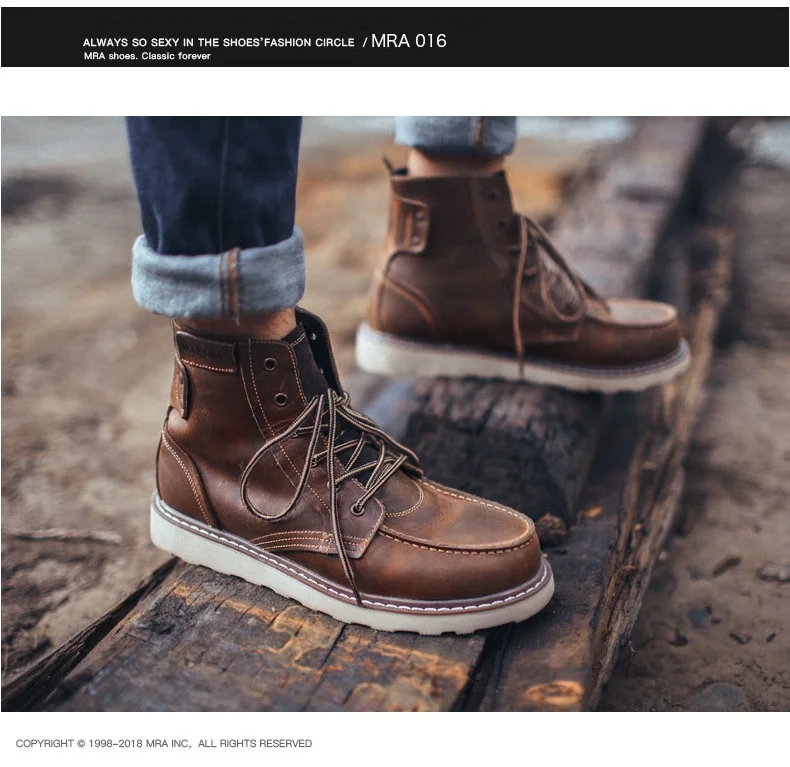
Task: Click the top metal eyelet on front boot
Action: (x=270, y=363)
